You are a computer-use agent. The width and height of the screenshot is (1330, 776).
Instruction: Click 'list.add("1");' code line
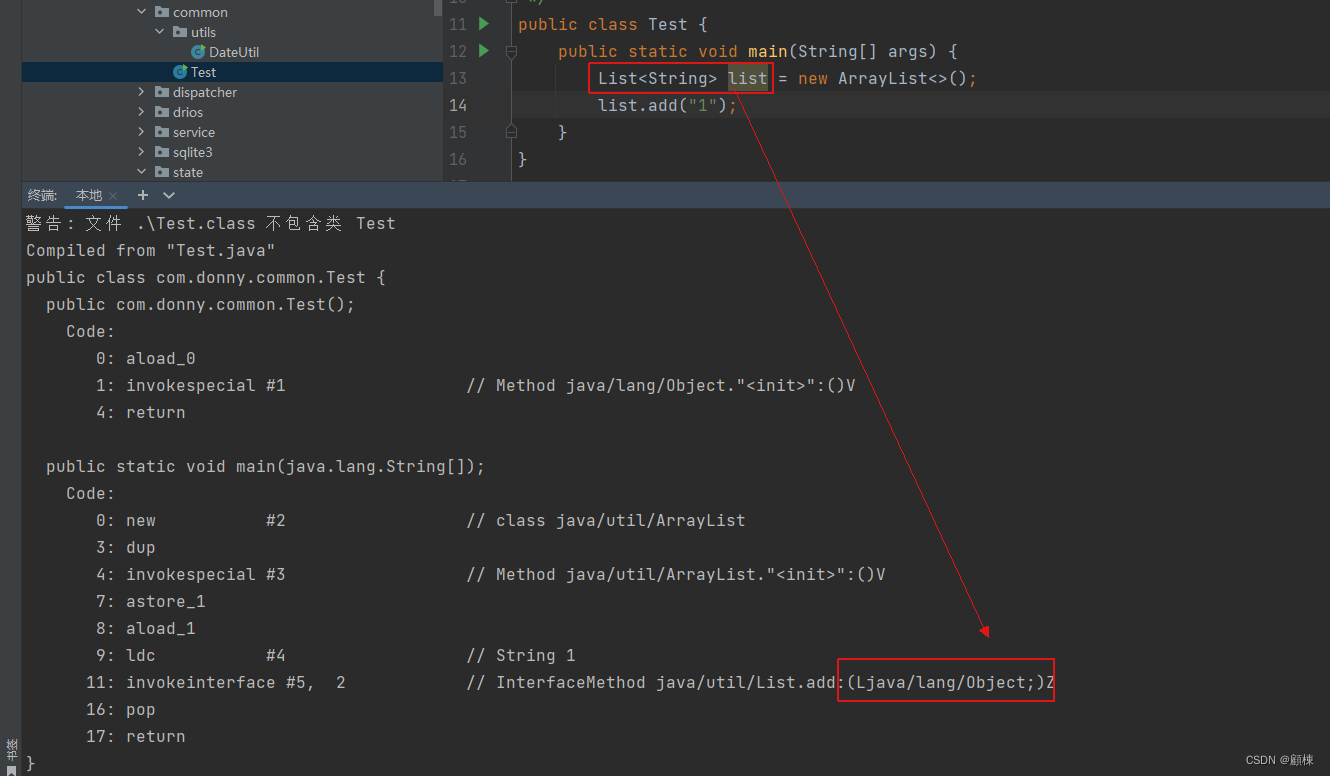pos(667,105)
